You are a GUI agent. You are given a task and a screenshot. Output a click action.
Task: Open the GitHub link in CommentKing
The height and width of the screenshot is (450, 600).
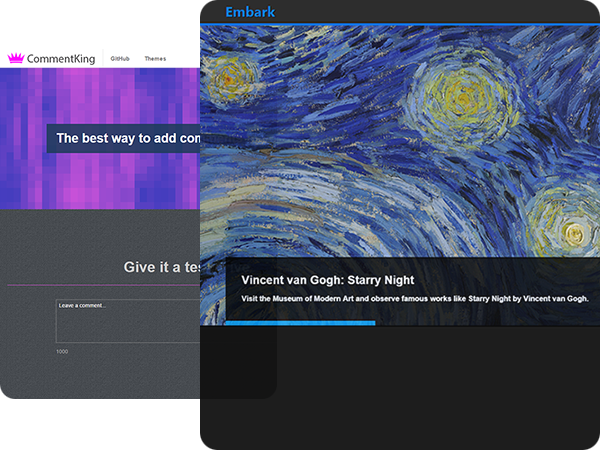tap(120, 59)
